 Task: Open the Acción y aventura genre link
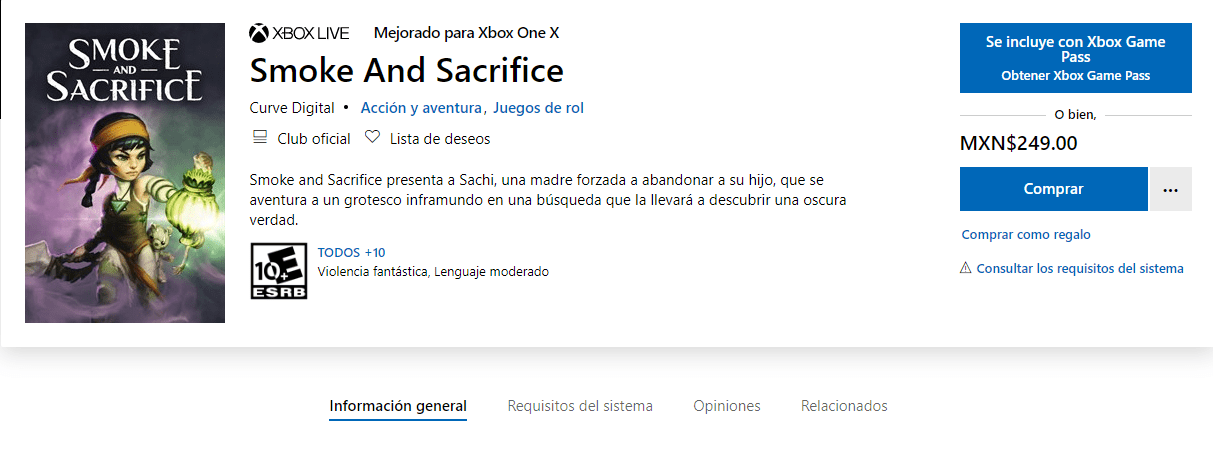click(x=422, y=108)
